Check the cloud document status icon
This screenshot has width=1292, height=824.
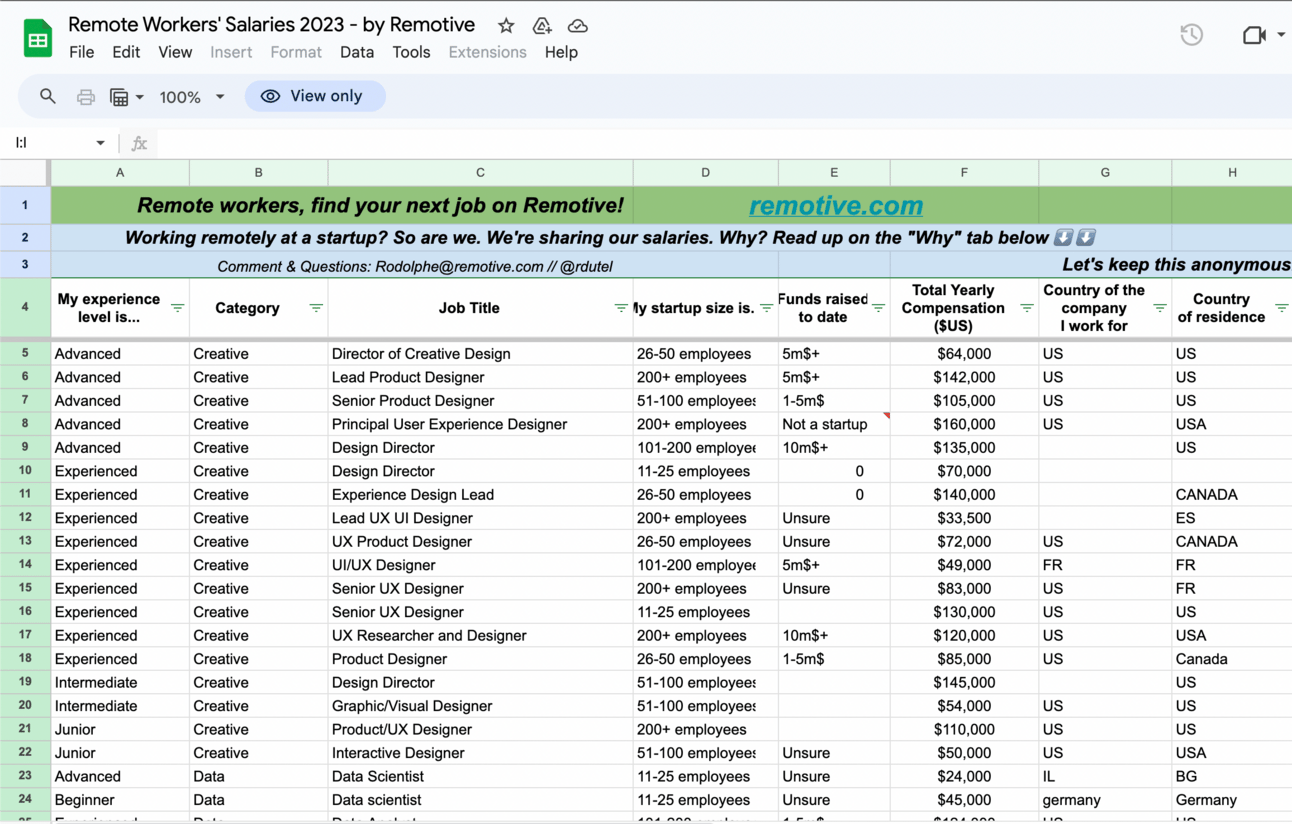(x=577, y=26)
